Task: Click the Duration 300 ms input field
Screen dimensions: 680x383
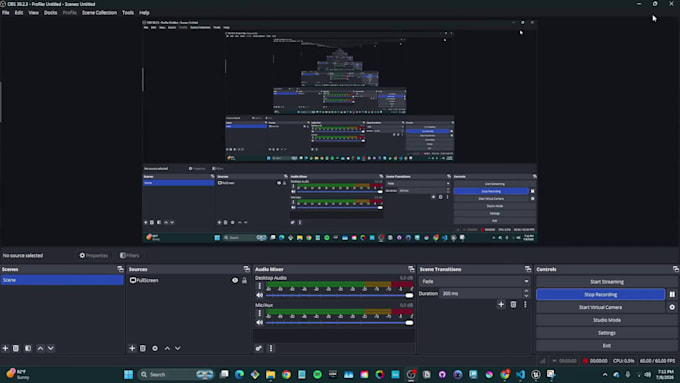Action: coord(481,294)
